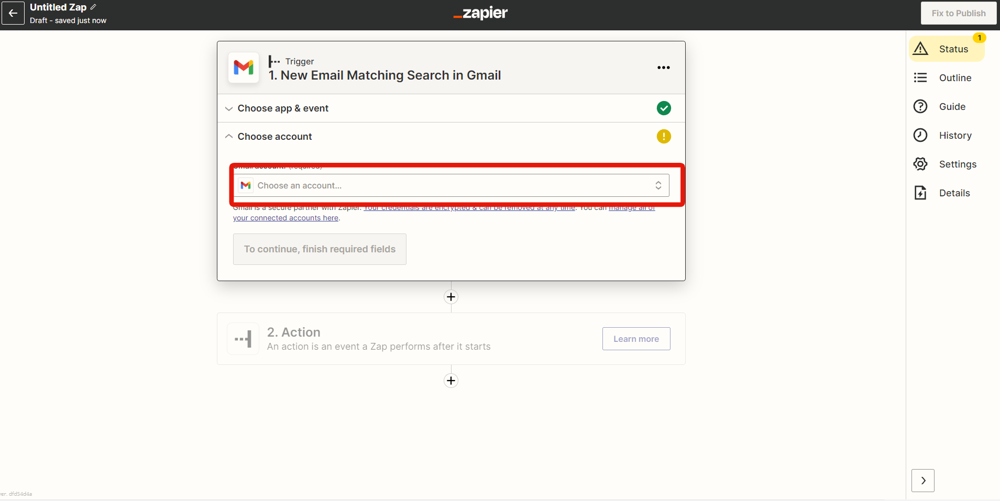
Task: Follow the manage connected accounts link
Action: coord(444,212)
